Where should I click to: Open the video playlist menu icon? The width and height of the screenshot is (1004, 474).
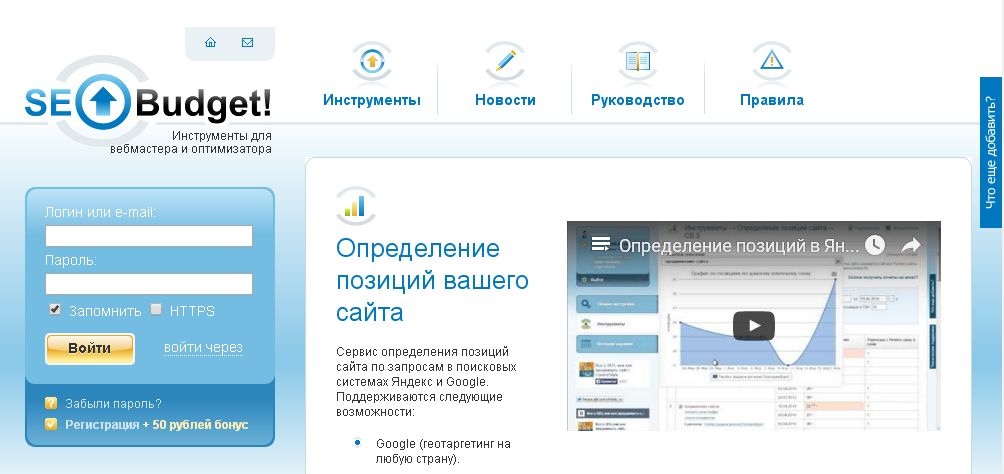[x=600, y=244]
